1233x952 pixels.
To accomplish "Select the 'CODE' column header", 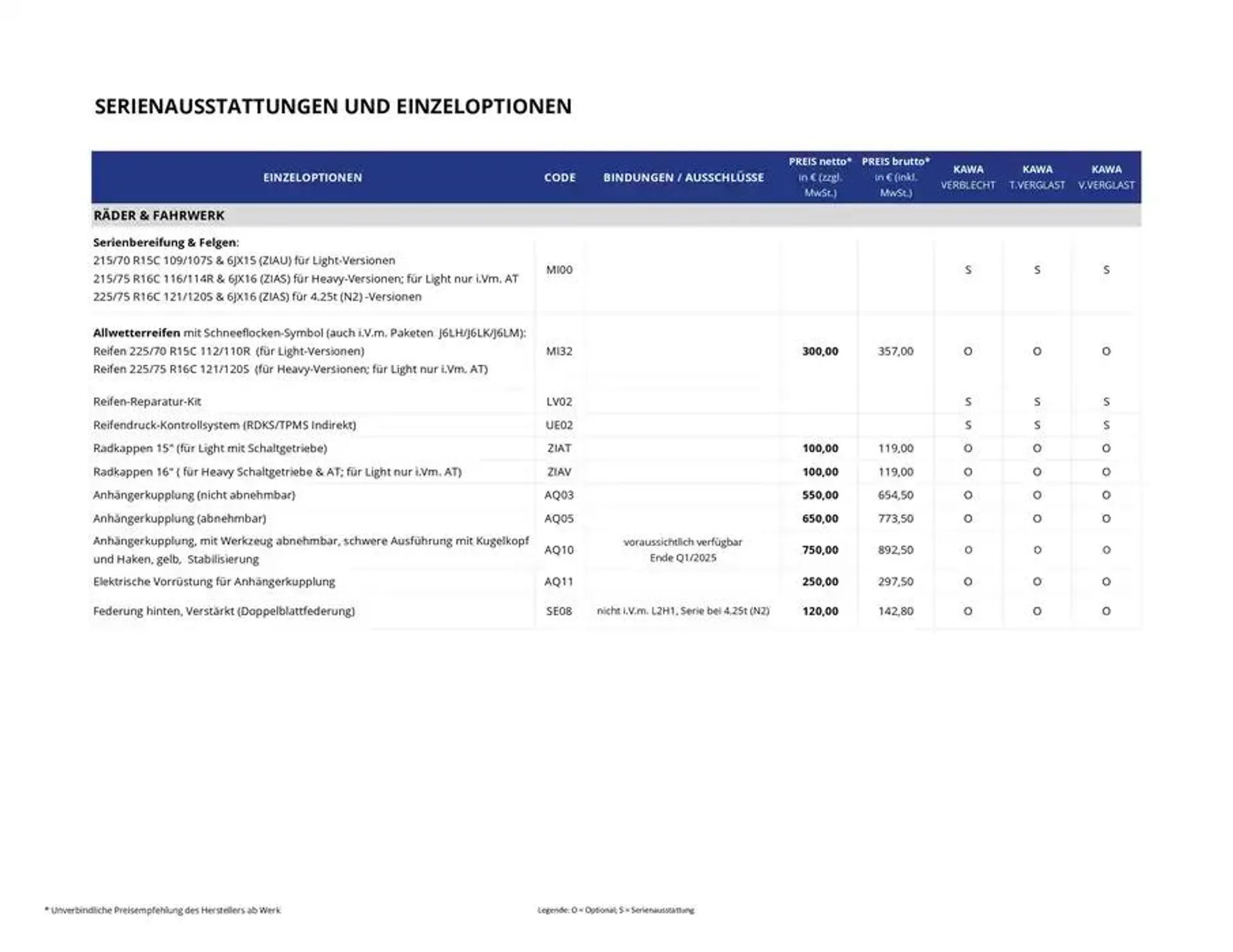I will [x=559, y=177].
